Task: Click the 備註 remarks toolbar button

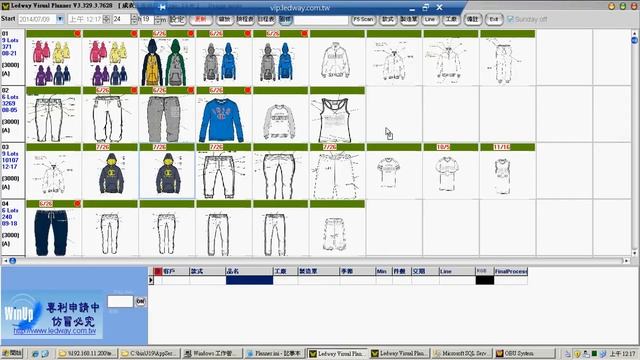Action: click(472, 19)
